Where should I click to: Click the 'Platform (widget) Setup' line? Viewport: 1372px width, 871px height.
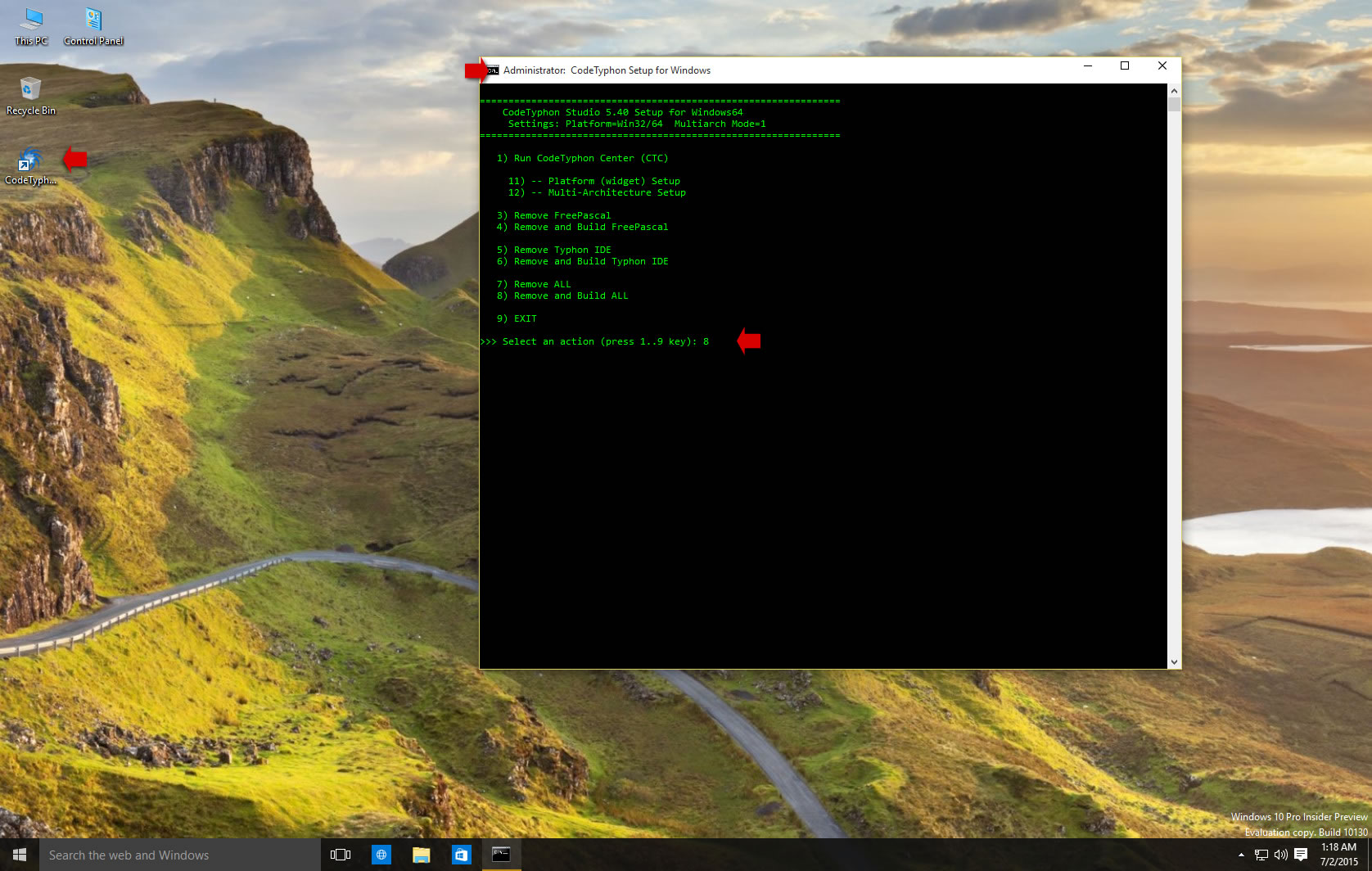point(593,181)
